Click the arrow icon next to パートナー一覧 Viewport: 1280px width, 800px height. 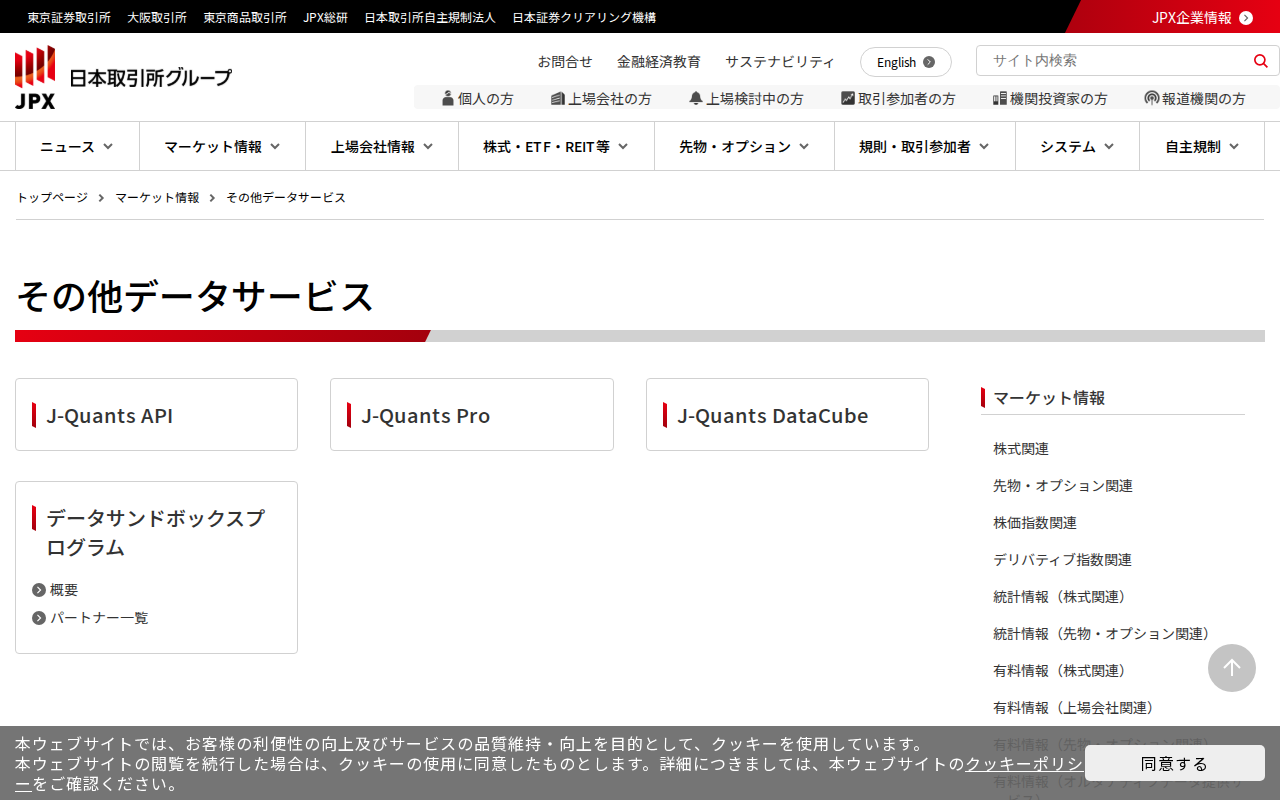(x=39, y=618)
